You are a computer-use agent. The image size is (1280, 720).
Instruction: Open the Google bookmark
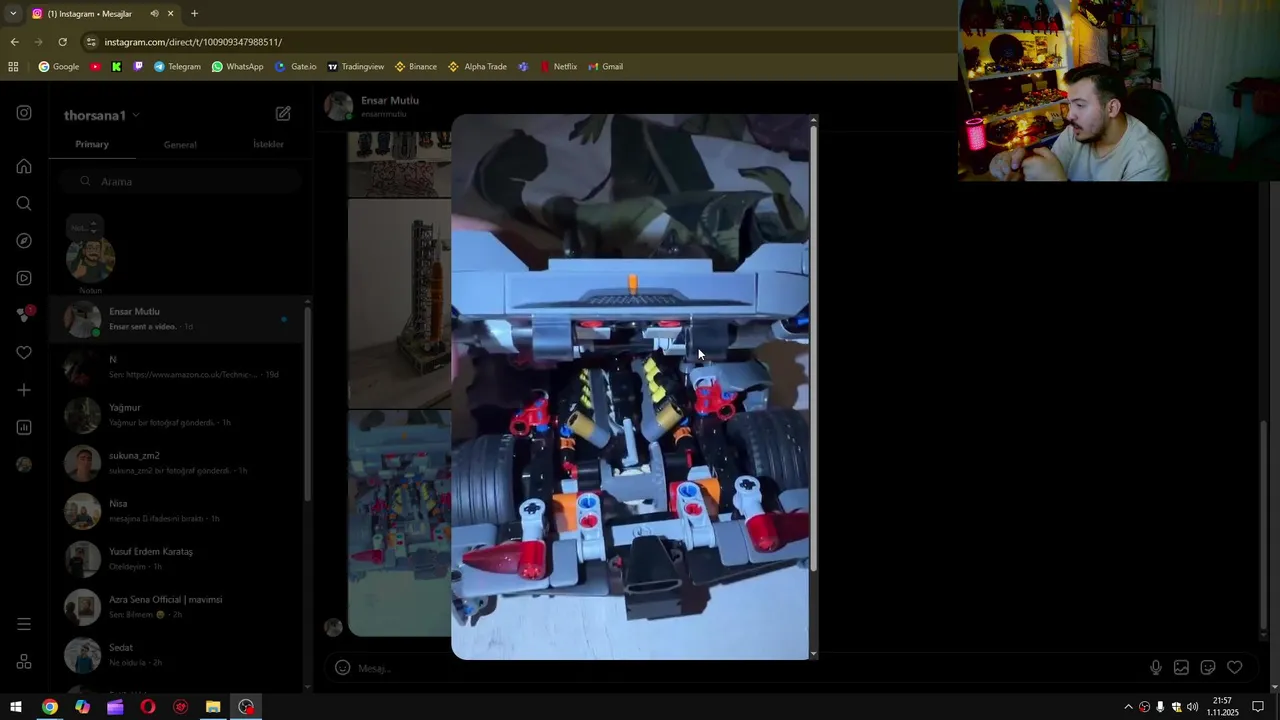pyautogui.click(x=58, y=67)
